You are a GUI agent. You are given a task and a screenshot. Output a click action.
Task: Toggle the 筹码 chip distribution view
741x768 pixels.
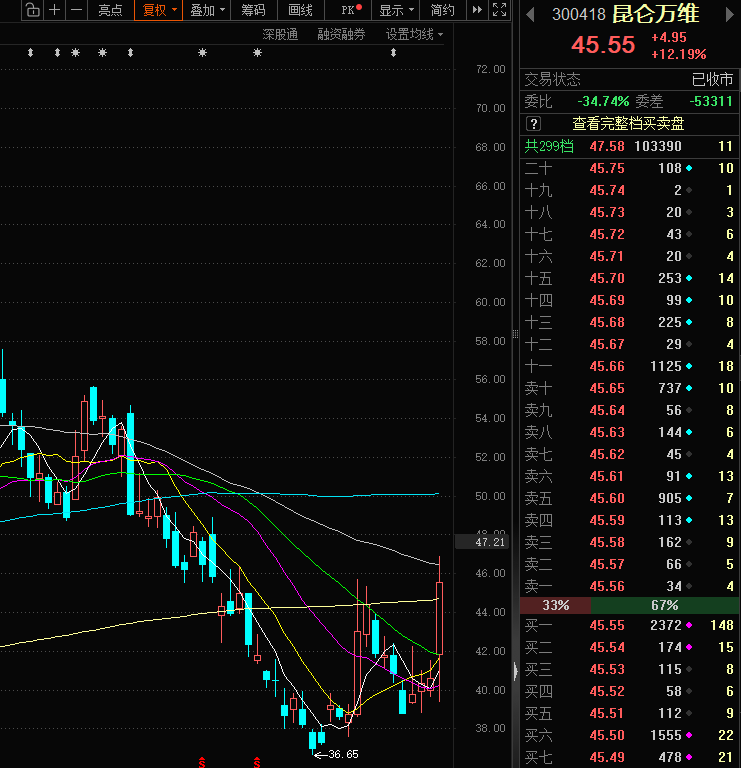coord(253,10)
